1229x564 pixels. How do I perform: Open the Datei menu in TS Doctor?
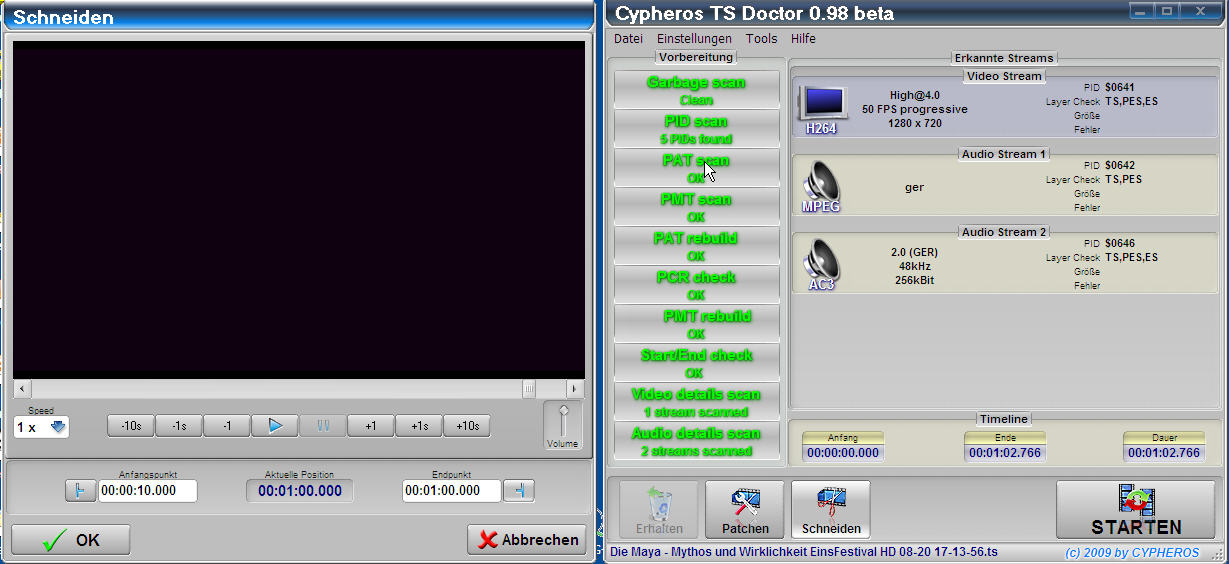click(628, 39)
